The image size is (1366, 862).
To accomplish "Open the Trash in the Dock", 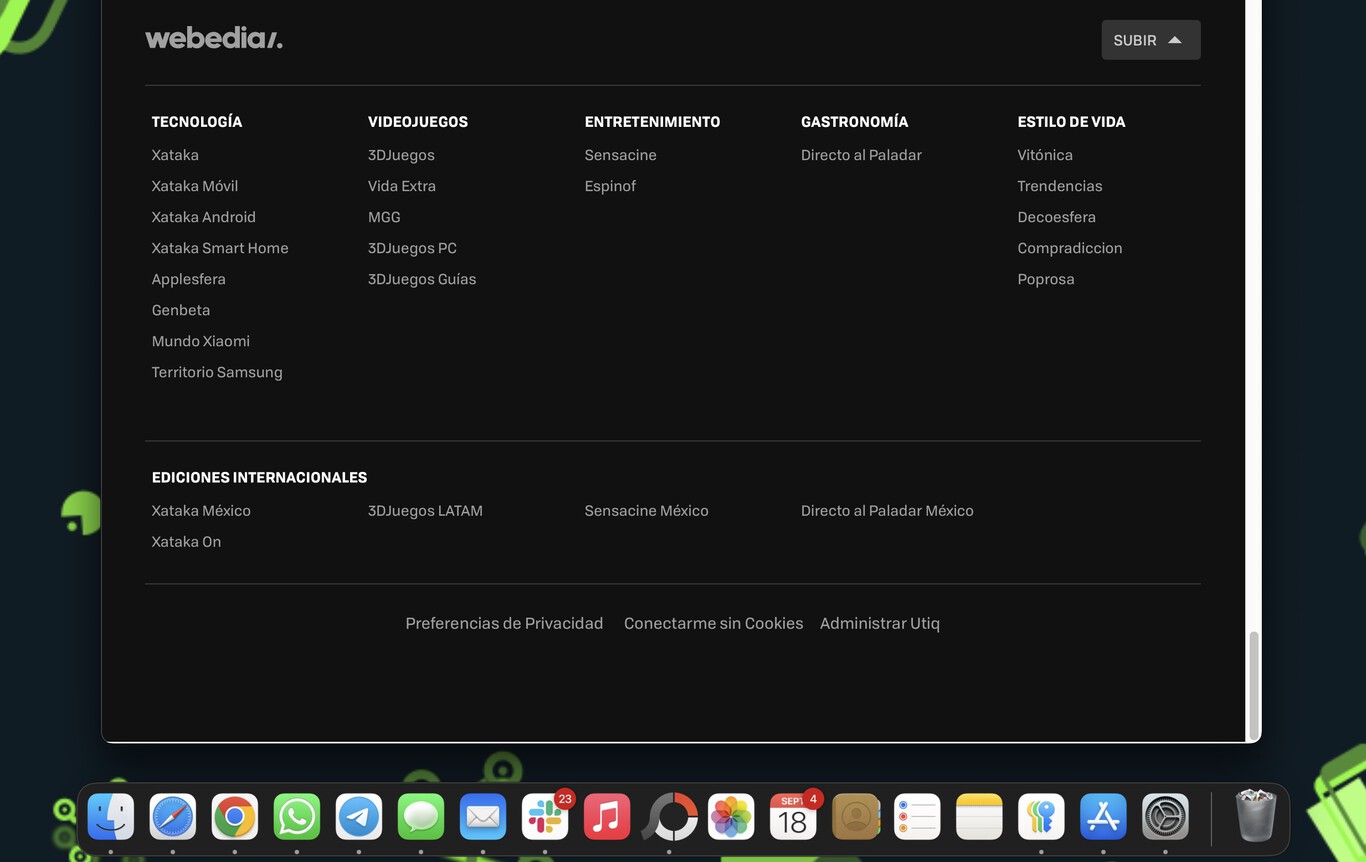I will (x=1255, y=817).
